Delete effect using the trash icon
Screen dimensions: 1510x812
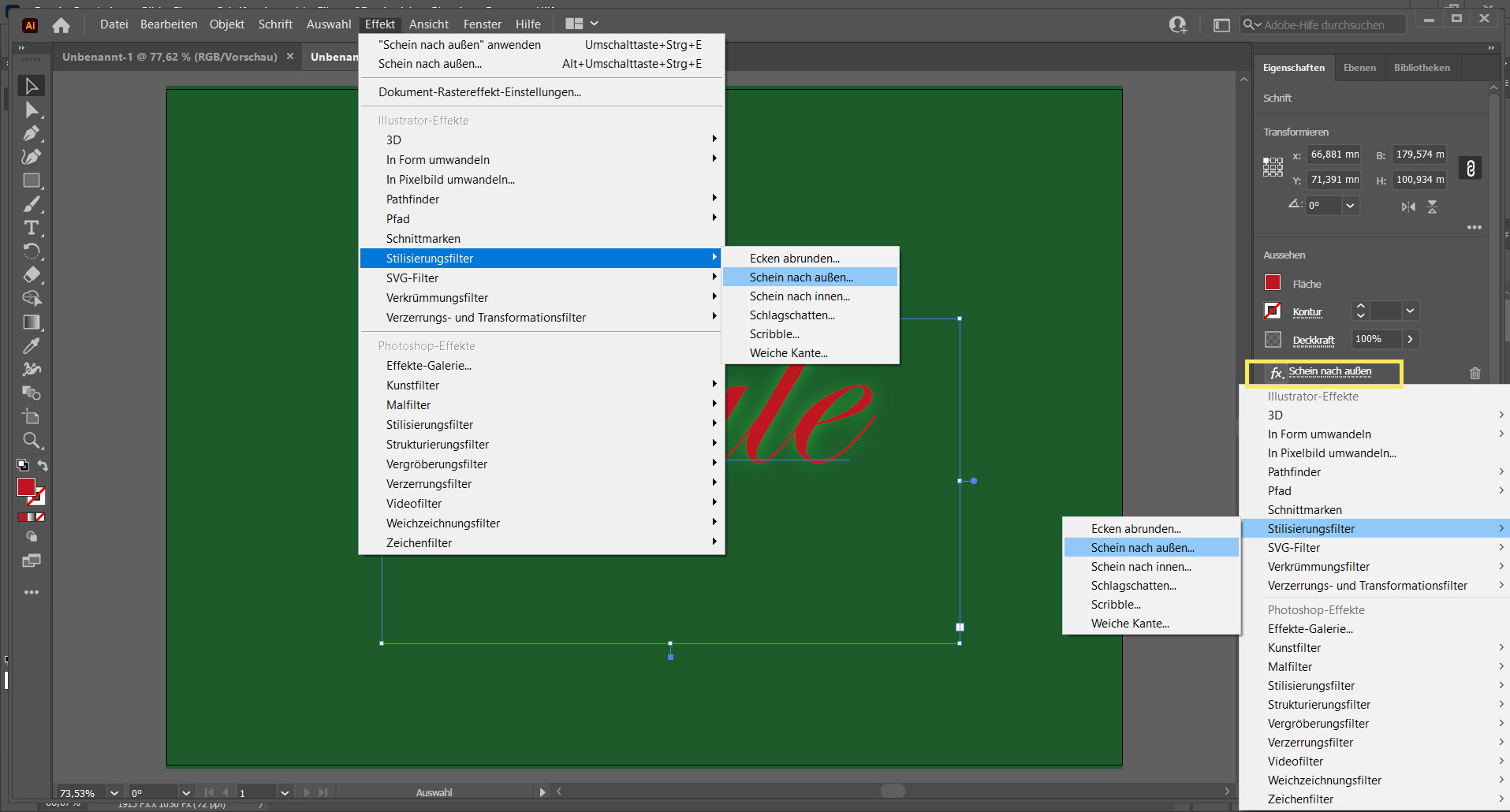click(x=1475, y=374)
